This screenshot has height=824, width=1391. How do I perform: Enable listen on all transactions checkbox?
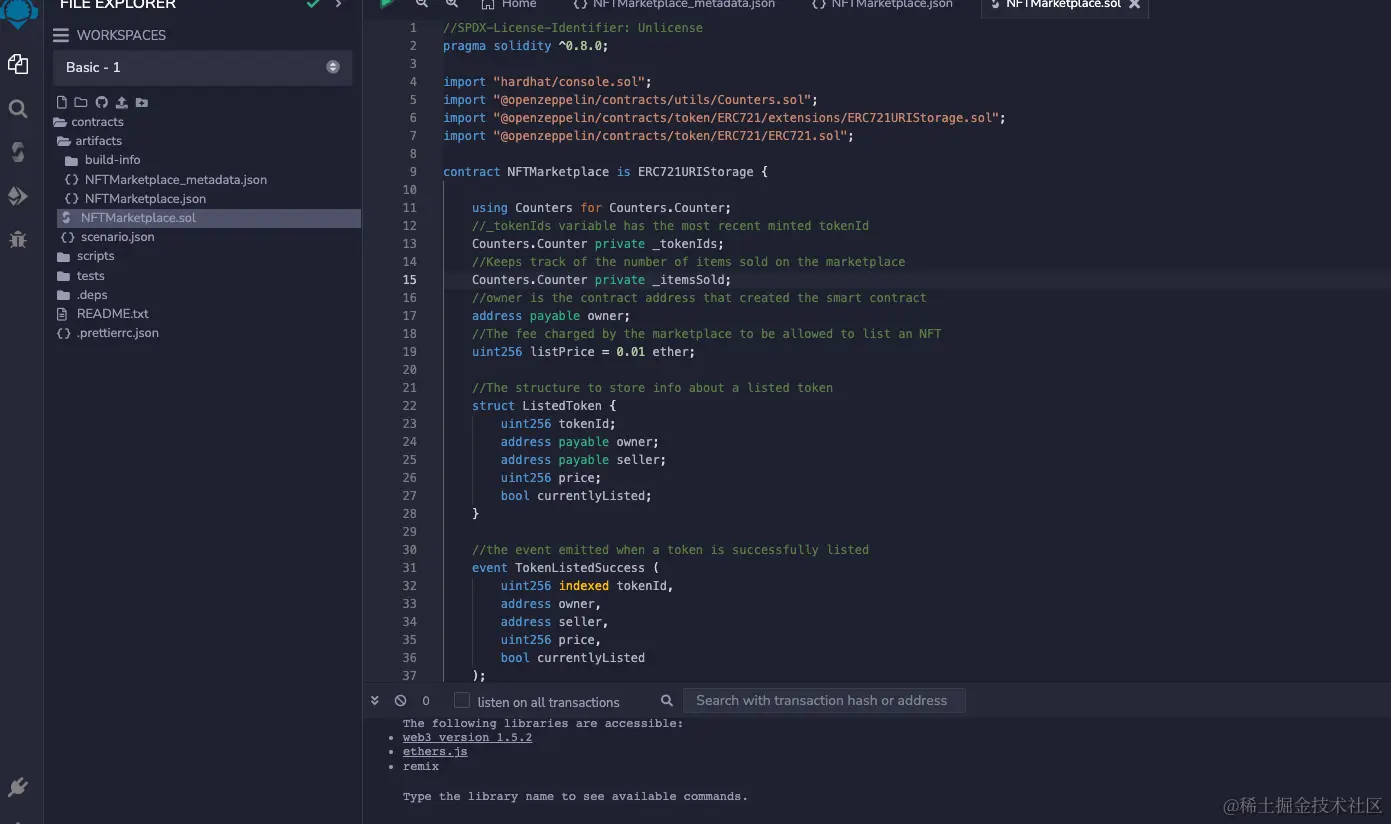click(462, 700)
